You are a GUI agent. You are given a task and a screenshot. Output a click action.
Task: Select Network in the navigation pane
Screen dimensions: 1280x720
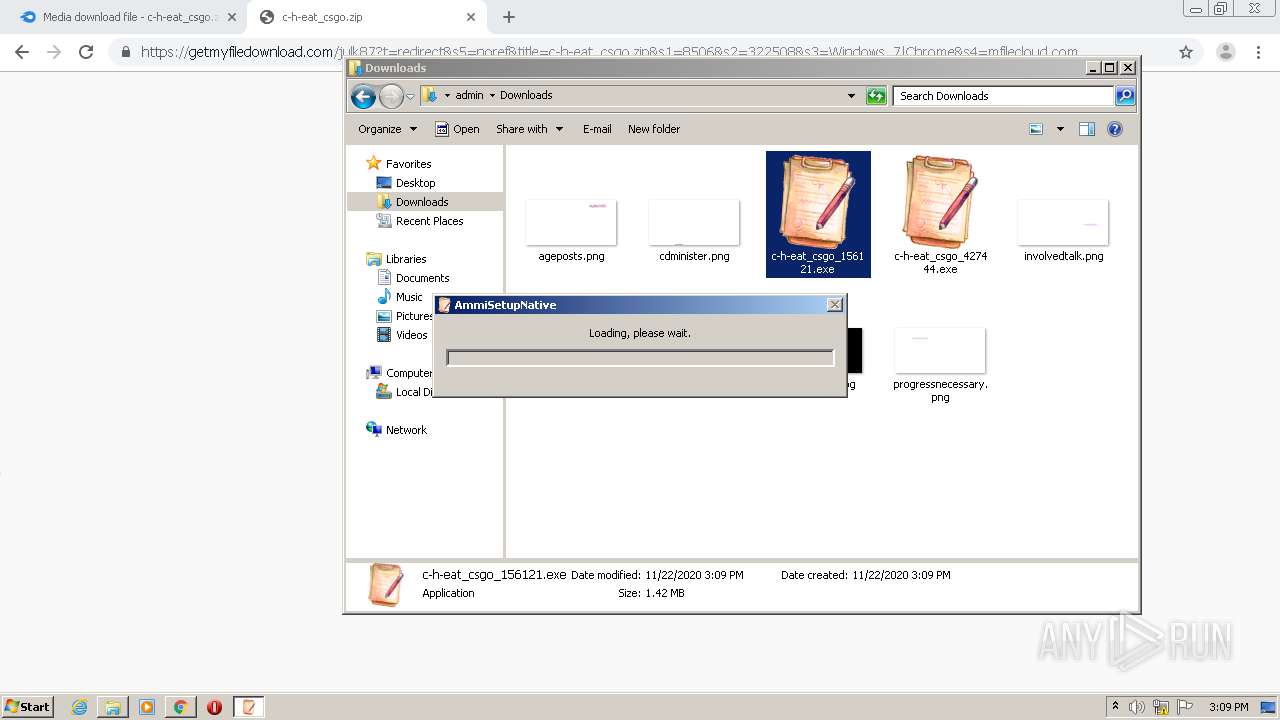406,430
